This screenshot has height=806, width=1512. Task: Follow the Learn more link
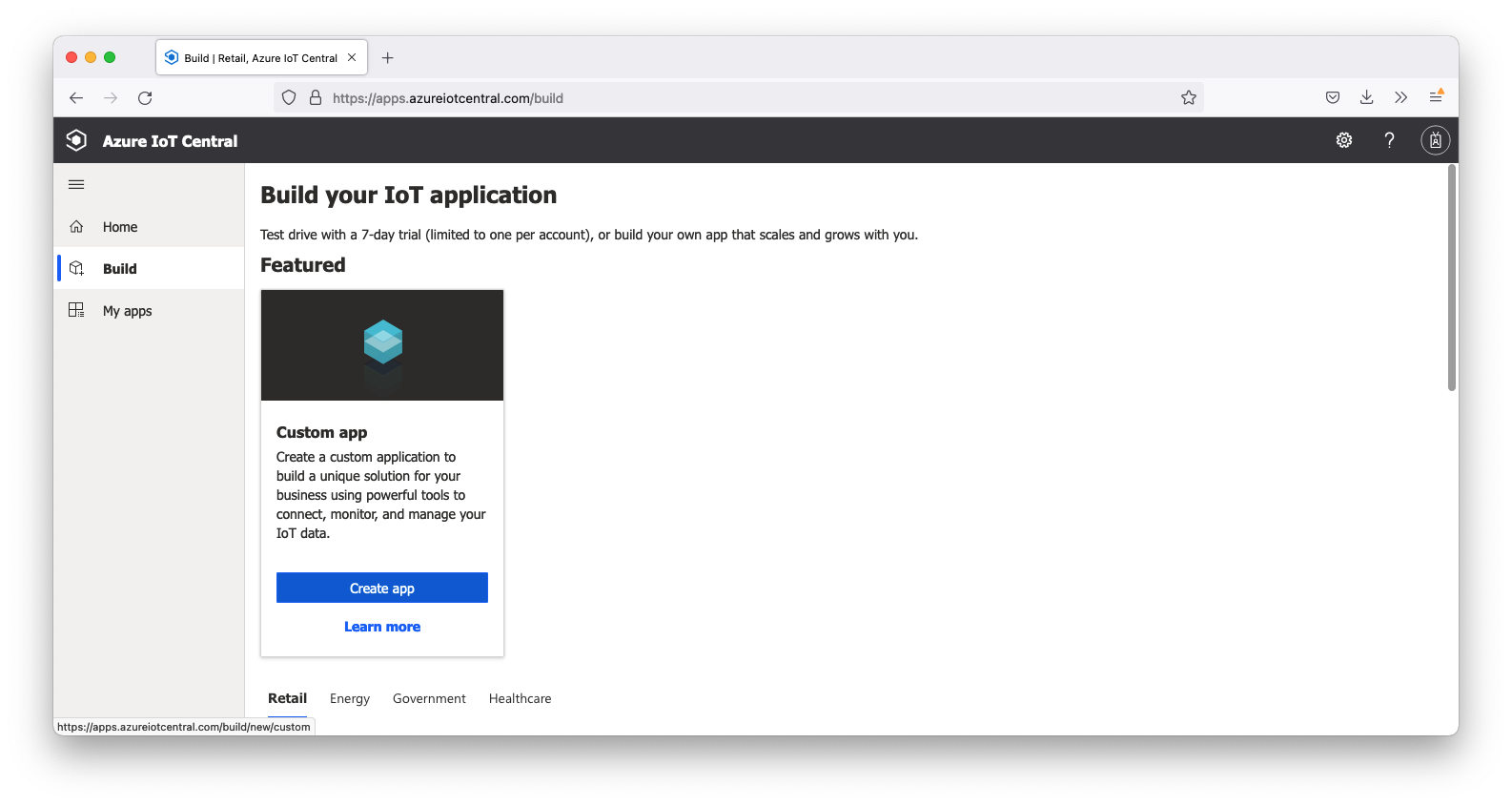382,627
